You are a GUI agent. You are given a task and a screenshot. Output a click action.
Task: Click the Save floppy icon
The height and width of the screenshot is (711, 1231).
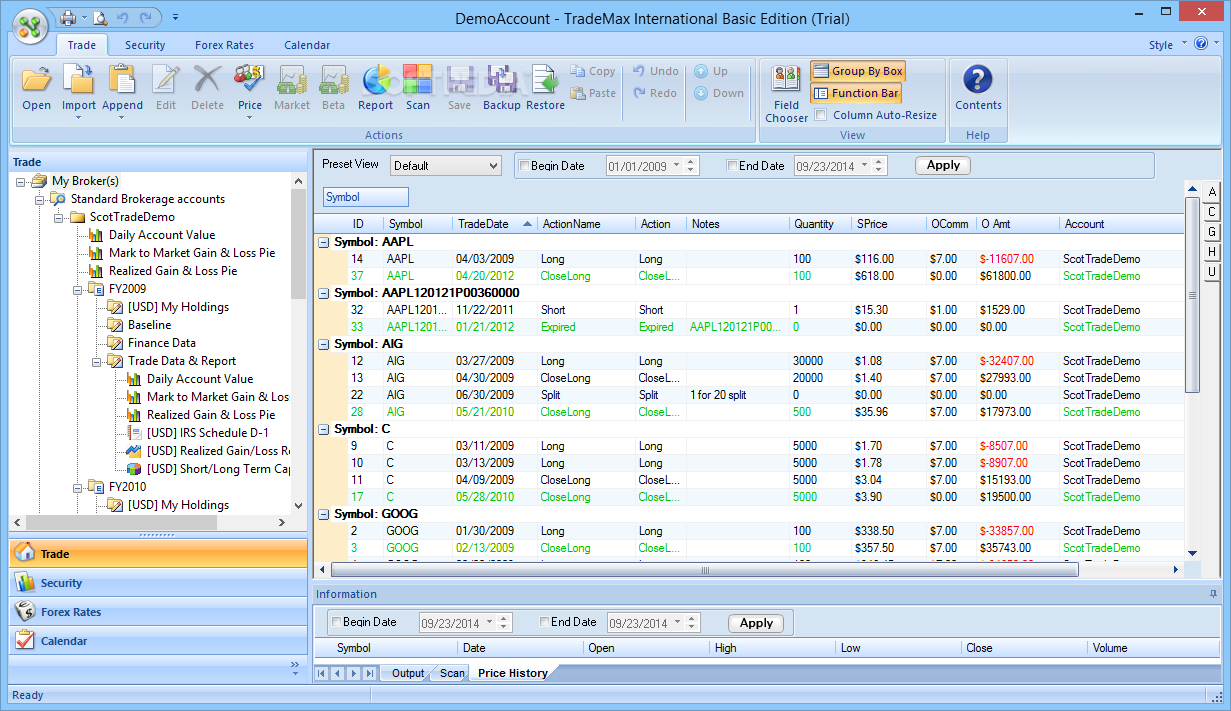click(459, 79)
